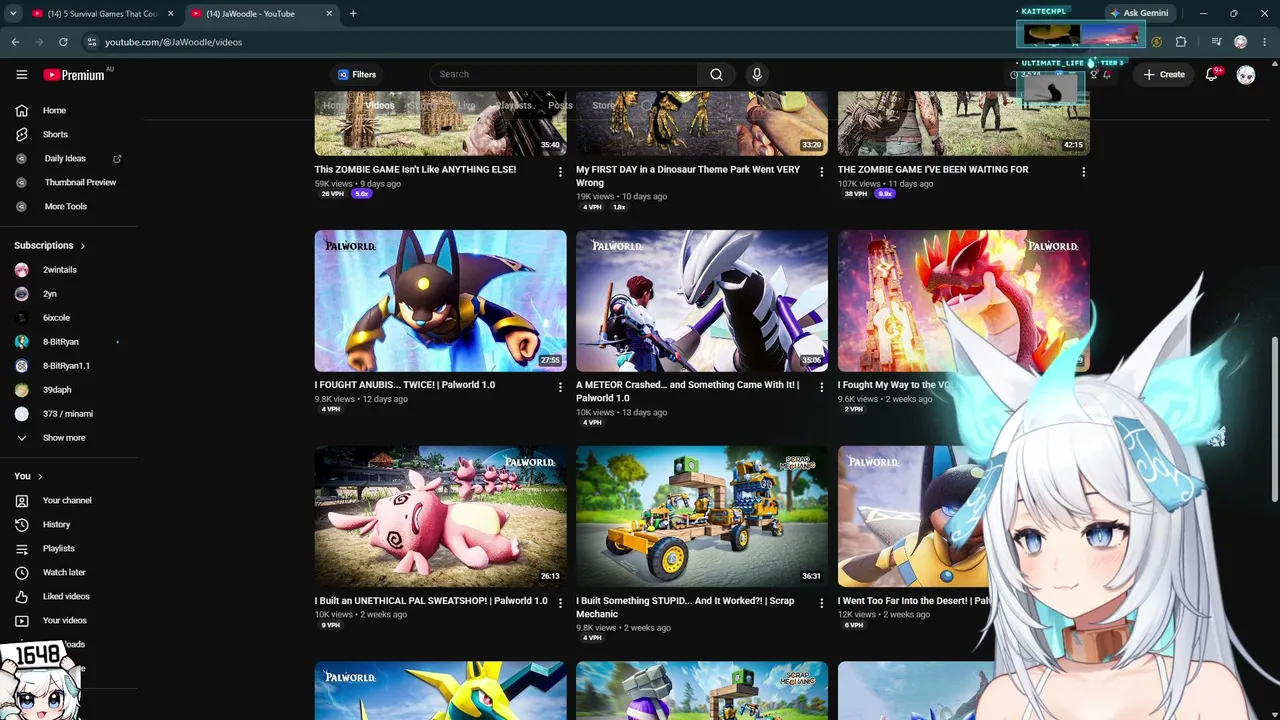The height and width of the screenshot is (720, 1280).
Task: View site information in address bar
Action: [92, 42]
